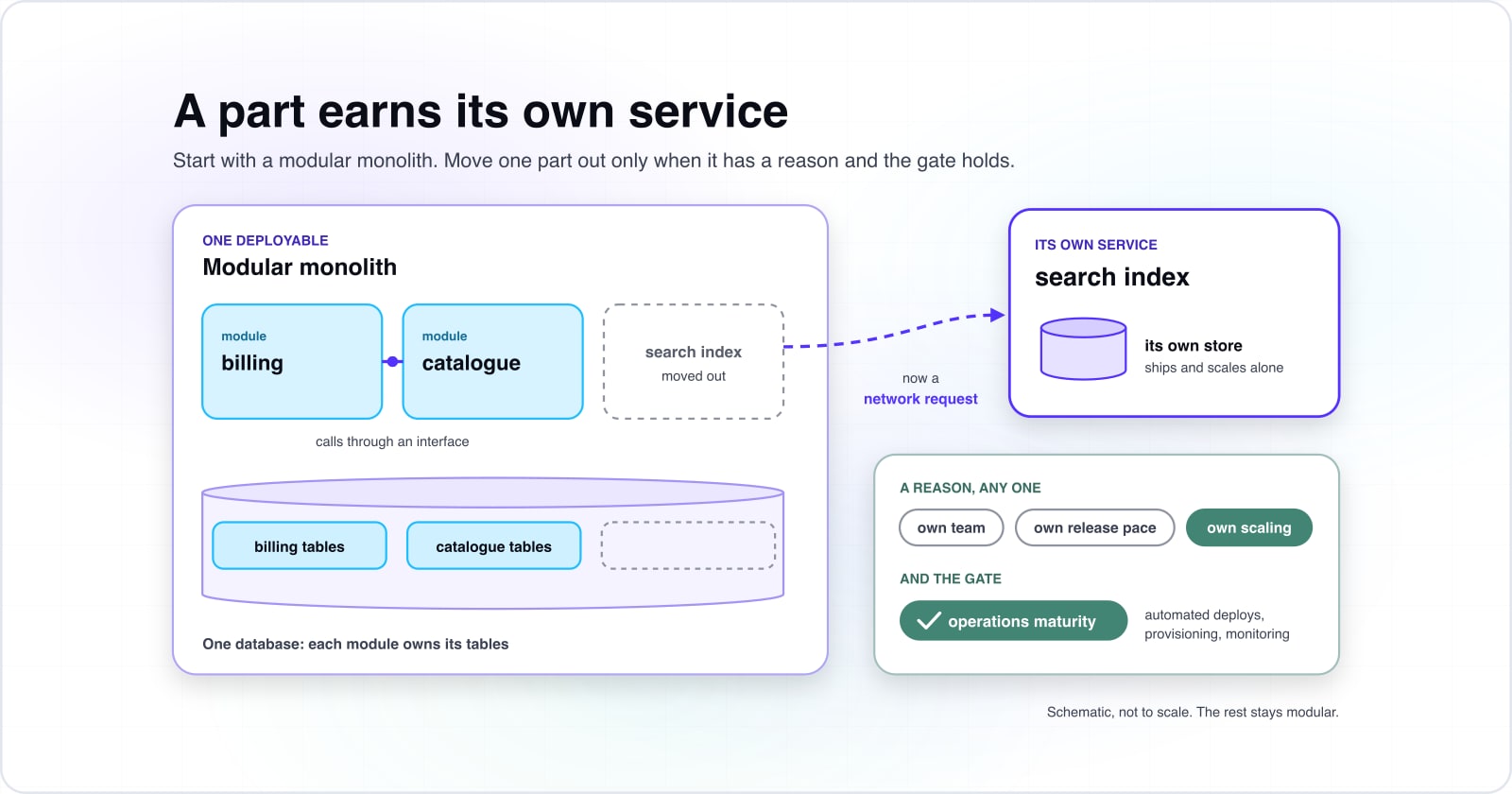Click the checkmark icon in operations maturity
Image resolution: width=1512 pixels, height=794 pixels.
pyautogui.click(x=929, y=621)
